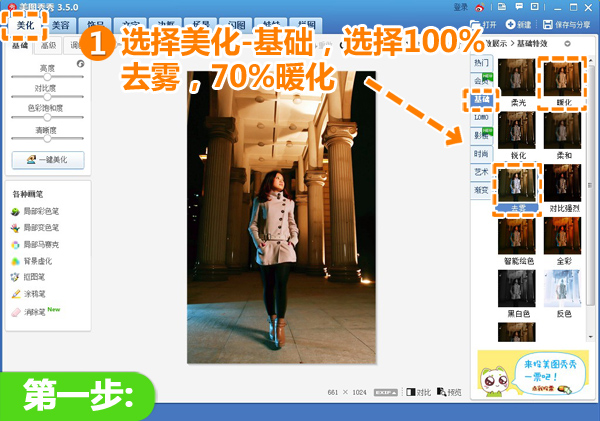Image resolution: width=600 pixels, height=421 pixels.
Task: Select the 抠图笔 cutout tool icon
Action: (x=15, y=277)
